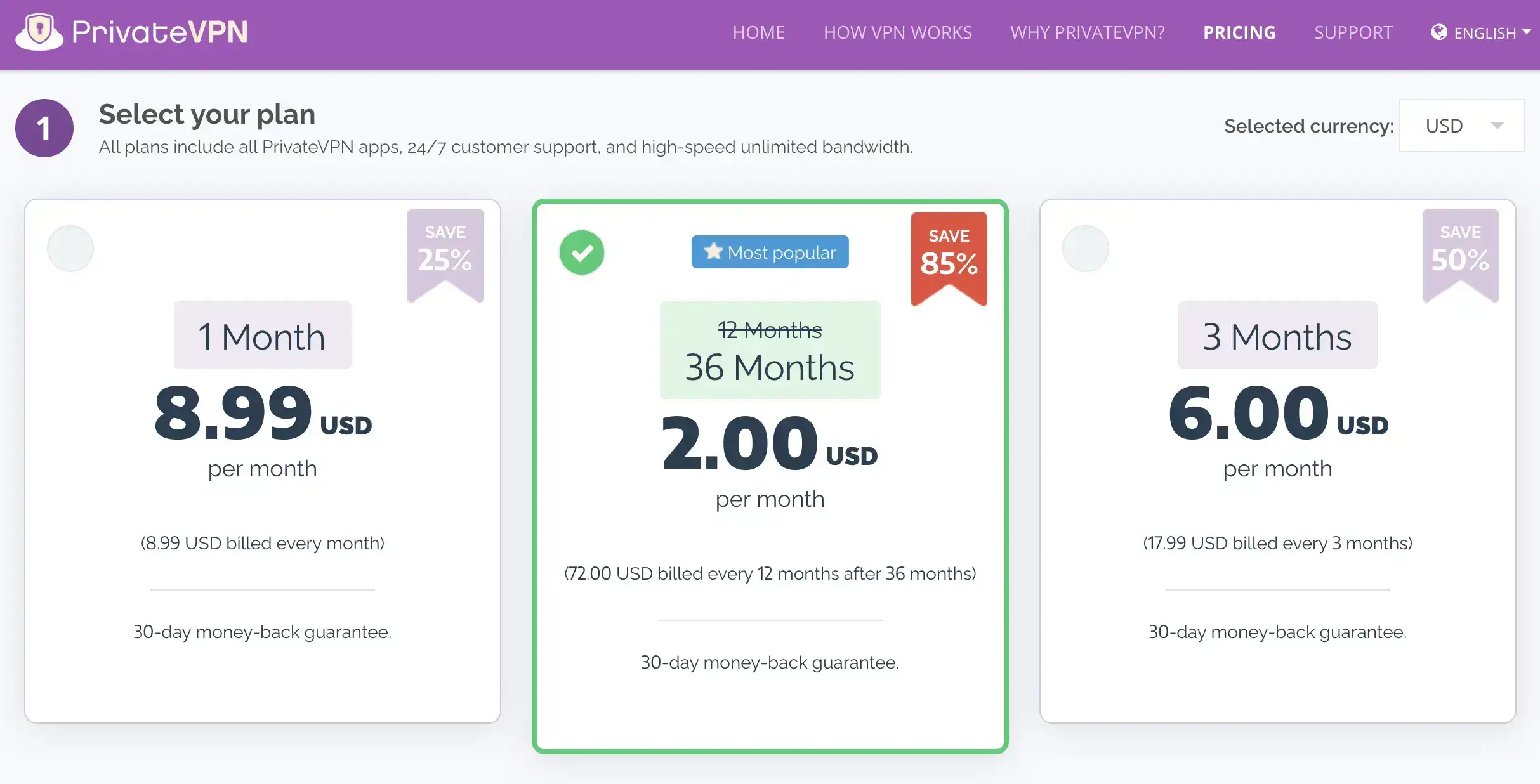
Task: Click the circular radio button for 1 Month plan
Action: (x=71, y=248)
